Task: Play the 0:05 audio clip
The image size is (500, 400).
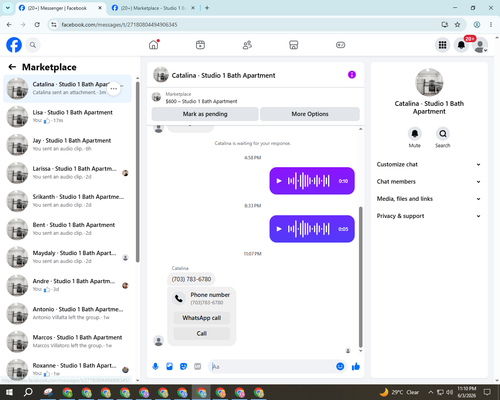Action: 279,229
